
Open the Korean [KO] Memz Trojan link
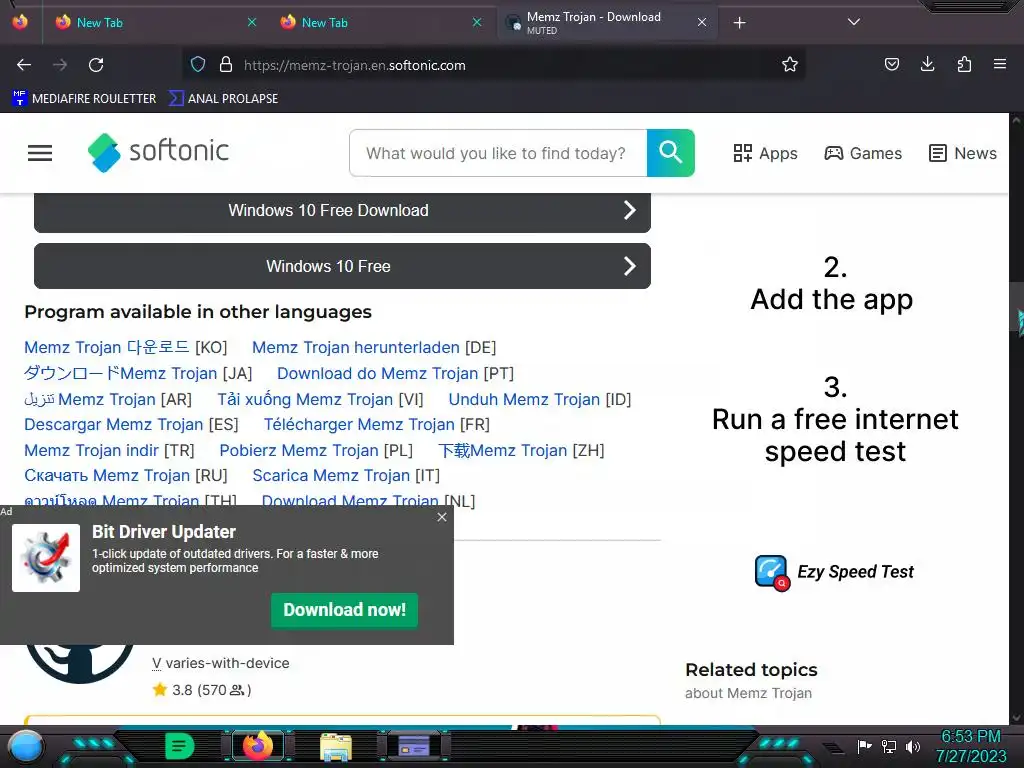point(107,347)
